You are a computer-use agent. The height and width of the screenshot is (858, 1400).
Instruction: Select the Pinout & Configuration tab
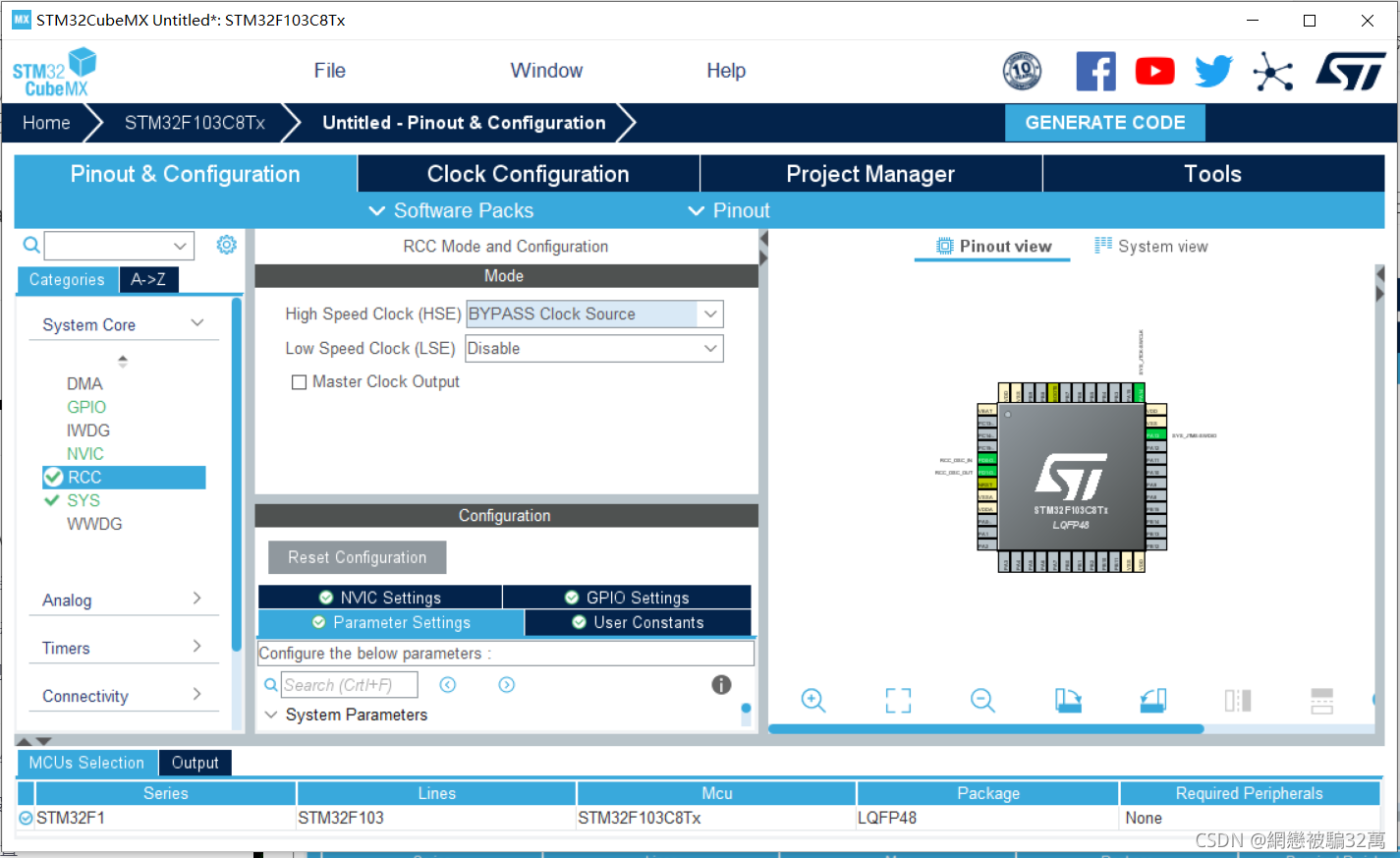point(186,174)
